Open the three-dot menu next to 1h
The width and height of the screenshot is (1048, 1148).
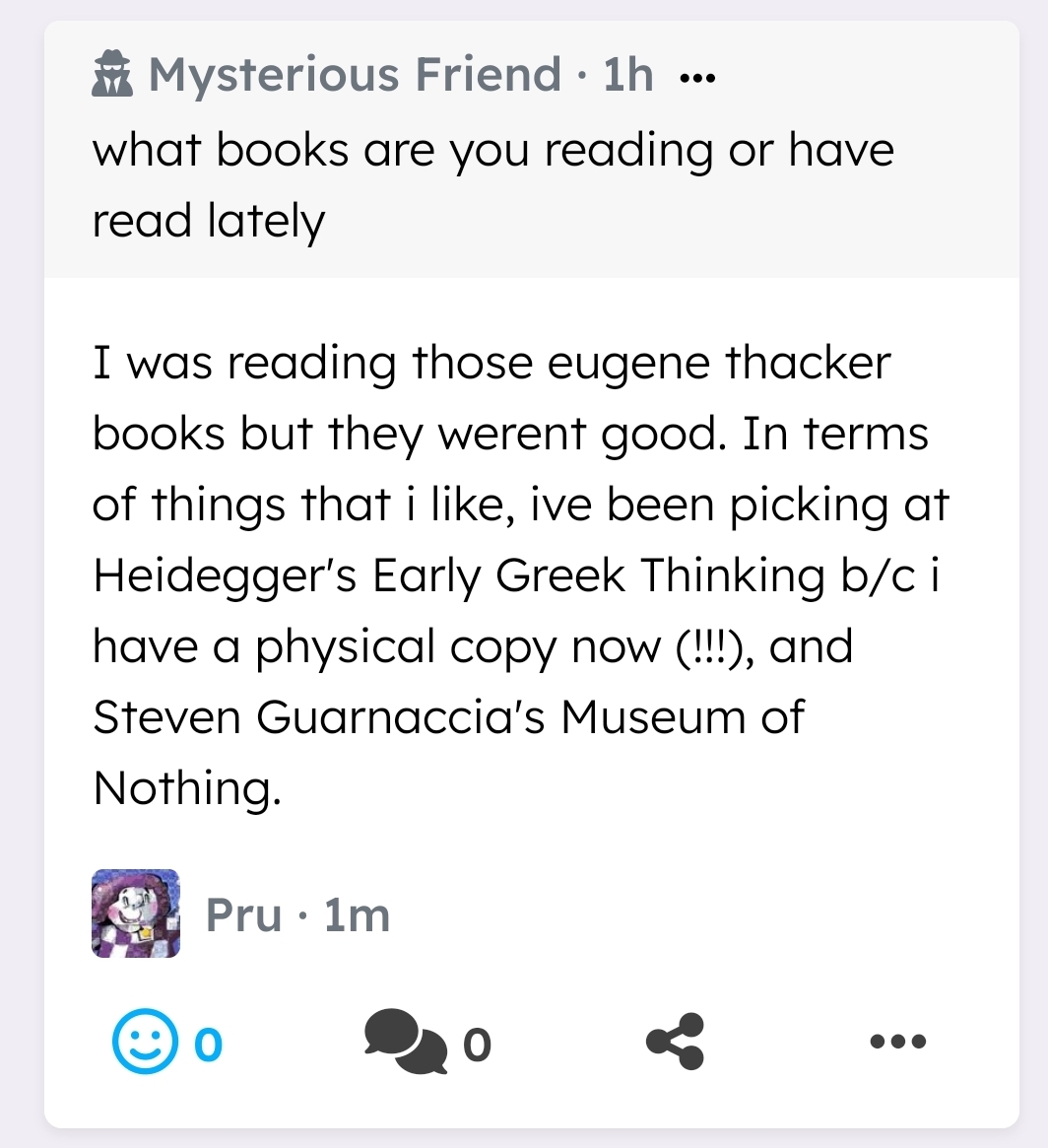[x=697, y=77]
